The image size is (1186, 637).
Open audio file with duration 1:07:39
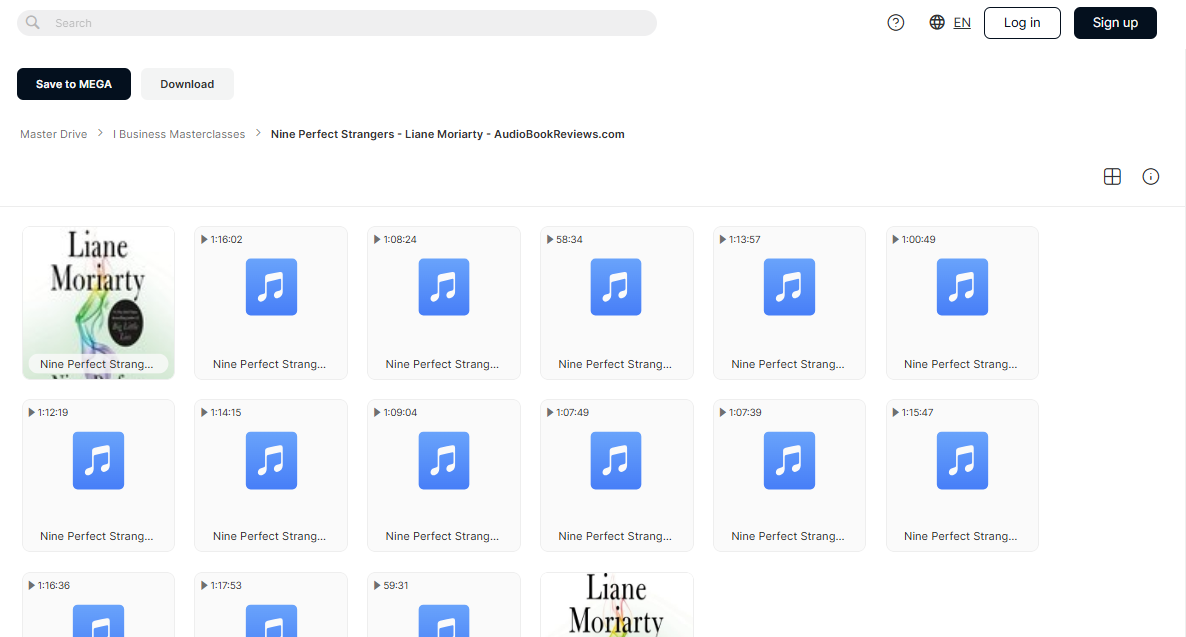[x=789, y=475]
